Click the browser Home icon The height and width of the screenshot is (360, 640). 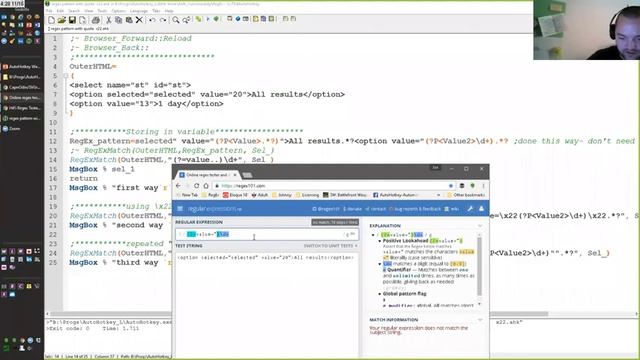[x=206, y=186]
